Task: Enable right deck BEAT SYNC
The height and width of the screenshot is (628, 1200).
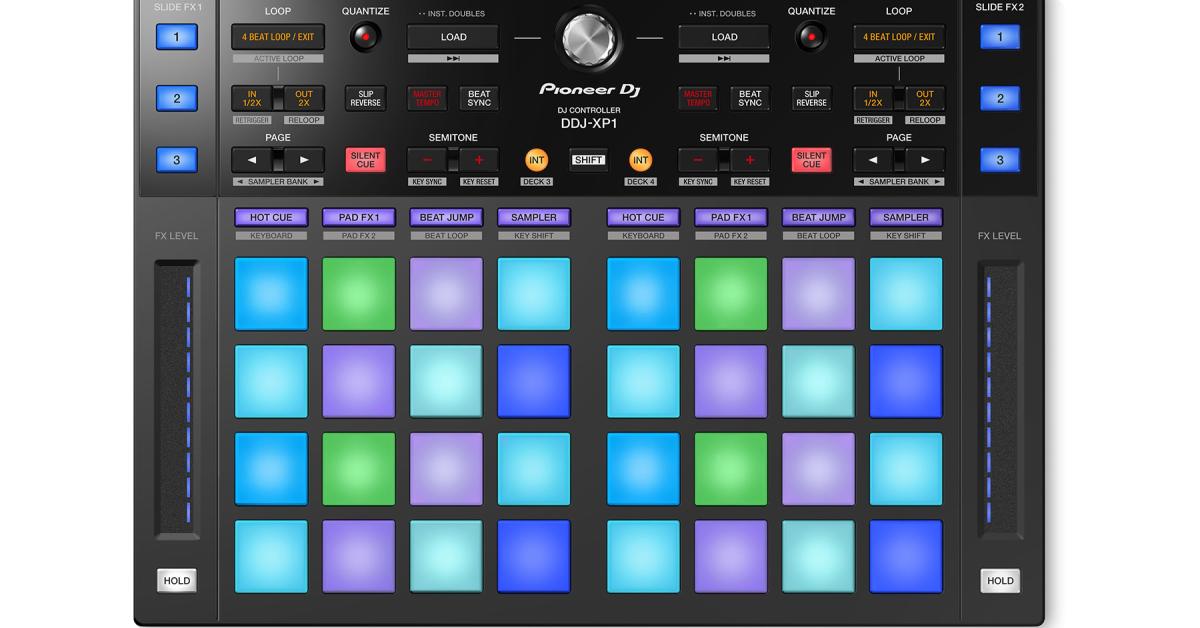Action: [750, 98]
